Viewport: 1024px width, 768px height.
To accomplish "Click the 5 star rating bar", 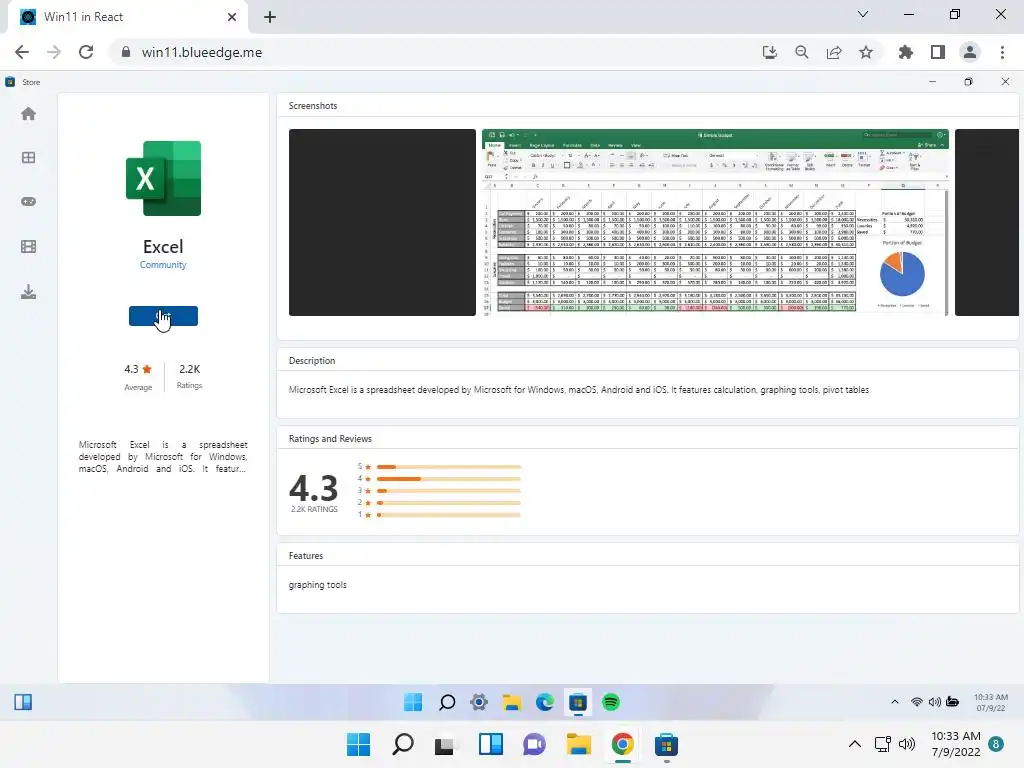I will click(x=449, y=467).
